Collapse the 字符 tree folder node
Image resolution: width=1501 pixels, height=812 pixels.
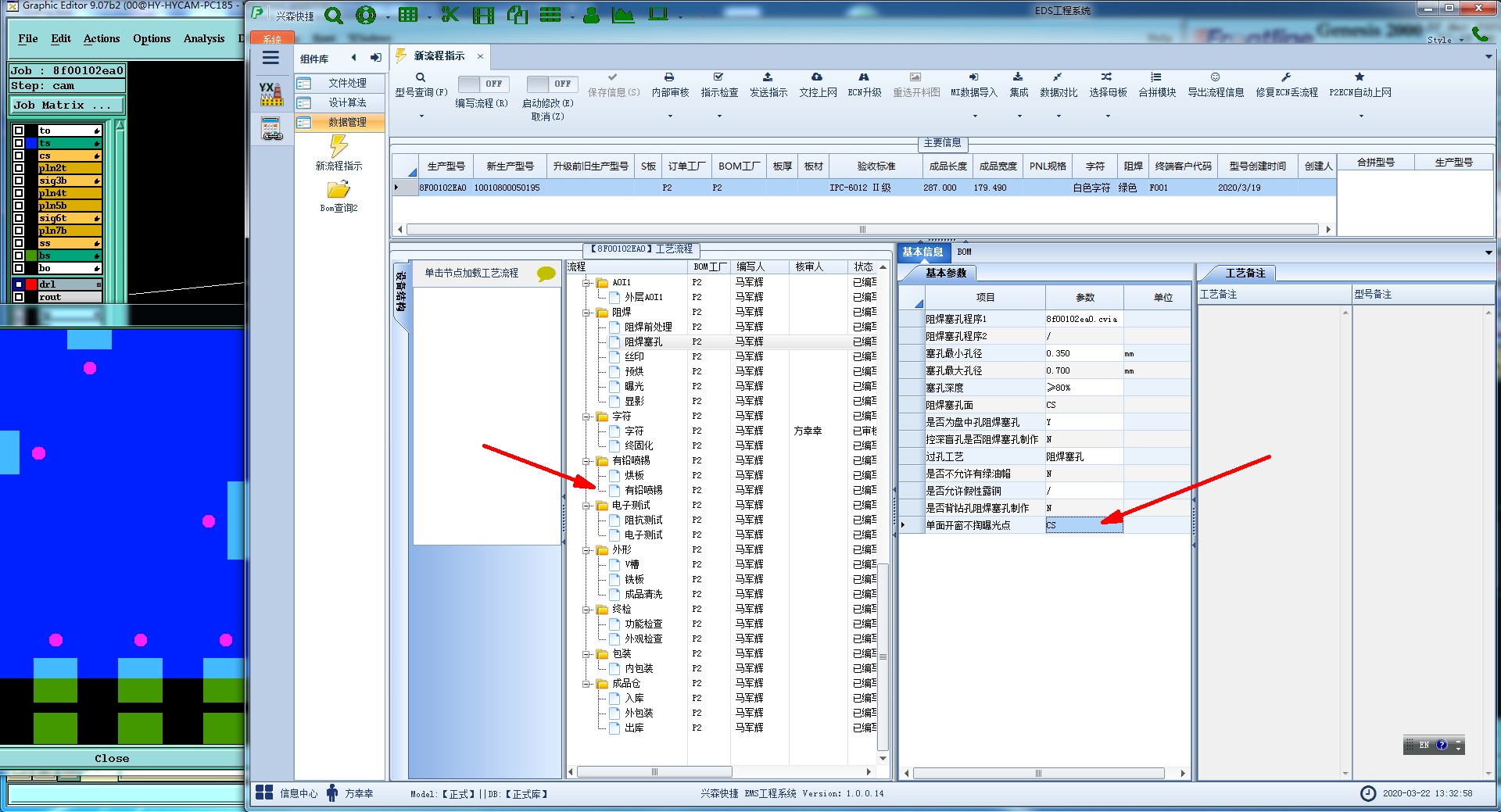[x=586, y=417]
